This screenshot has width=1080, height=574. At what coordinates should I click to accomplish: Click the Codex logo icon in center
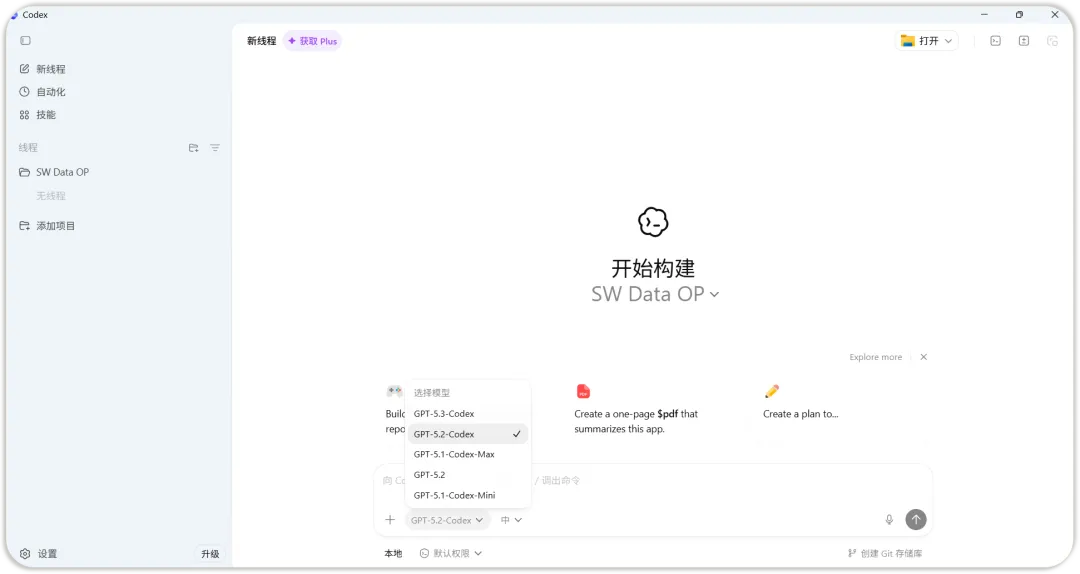pyautogui.click(x=653, y=222)
